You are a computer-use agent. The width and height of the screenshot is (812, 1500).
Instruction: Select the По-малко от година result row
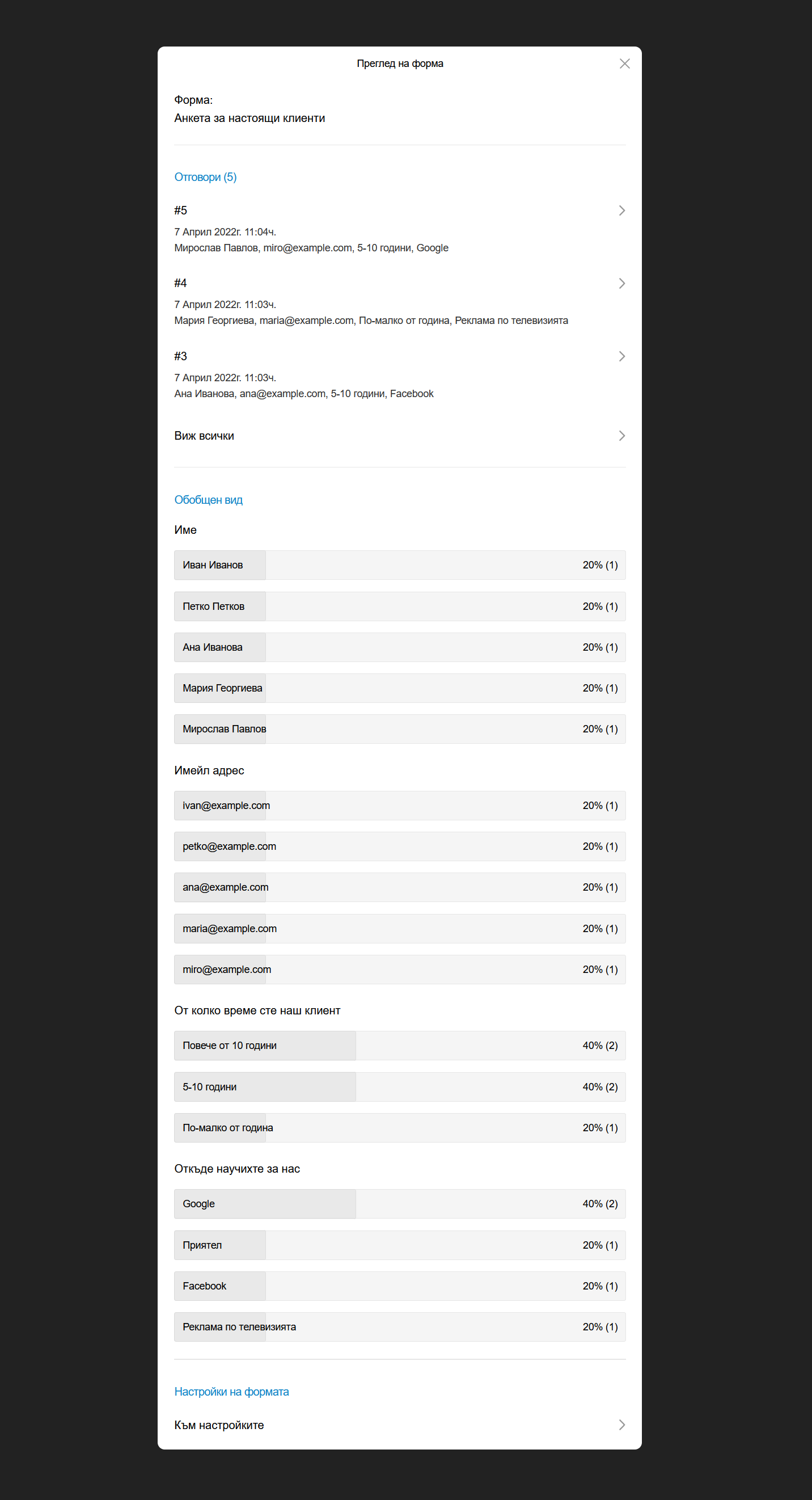point(400,1127)
